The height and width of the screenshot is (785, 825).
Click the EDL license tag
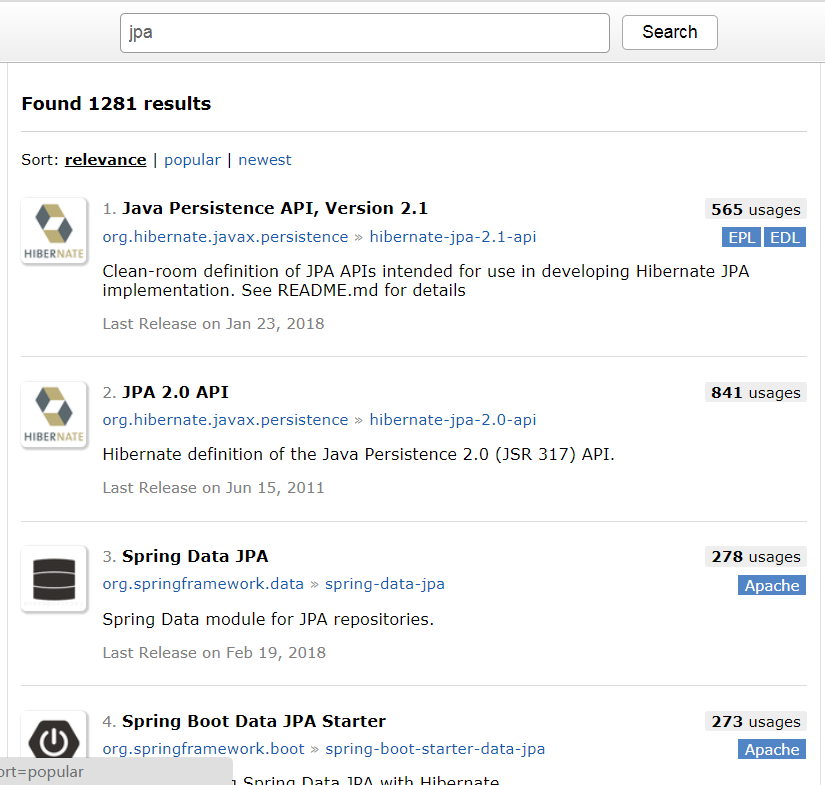coord(784,237)
